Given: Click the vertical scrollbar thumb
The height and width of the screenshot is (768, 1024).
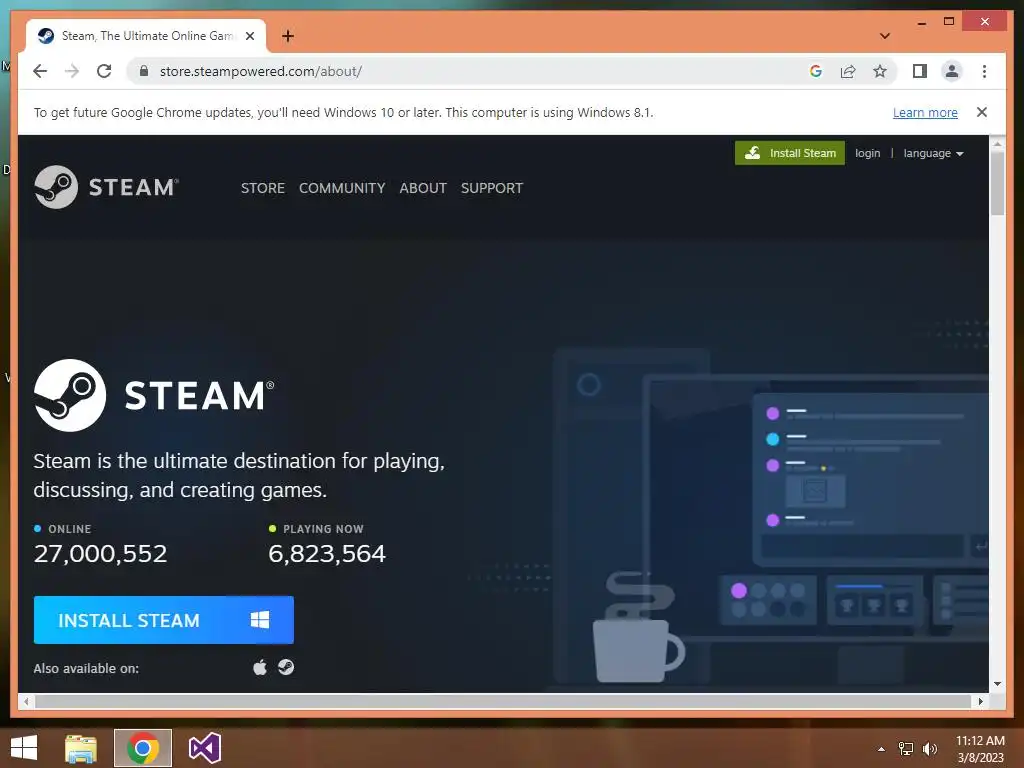Looking at the screenshot, I should (997, 184).
